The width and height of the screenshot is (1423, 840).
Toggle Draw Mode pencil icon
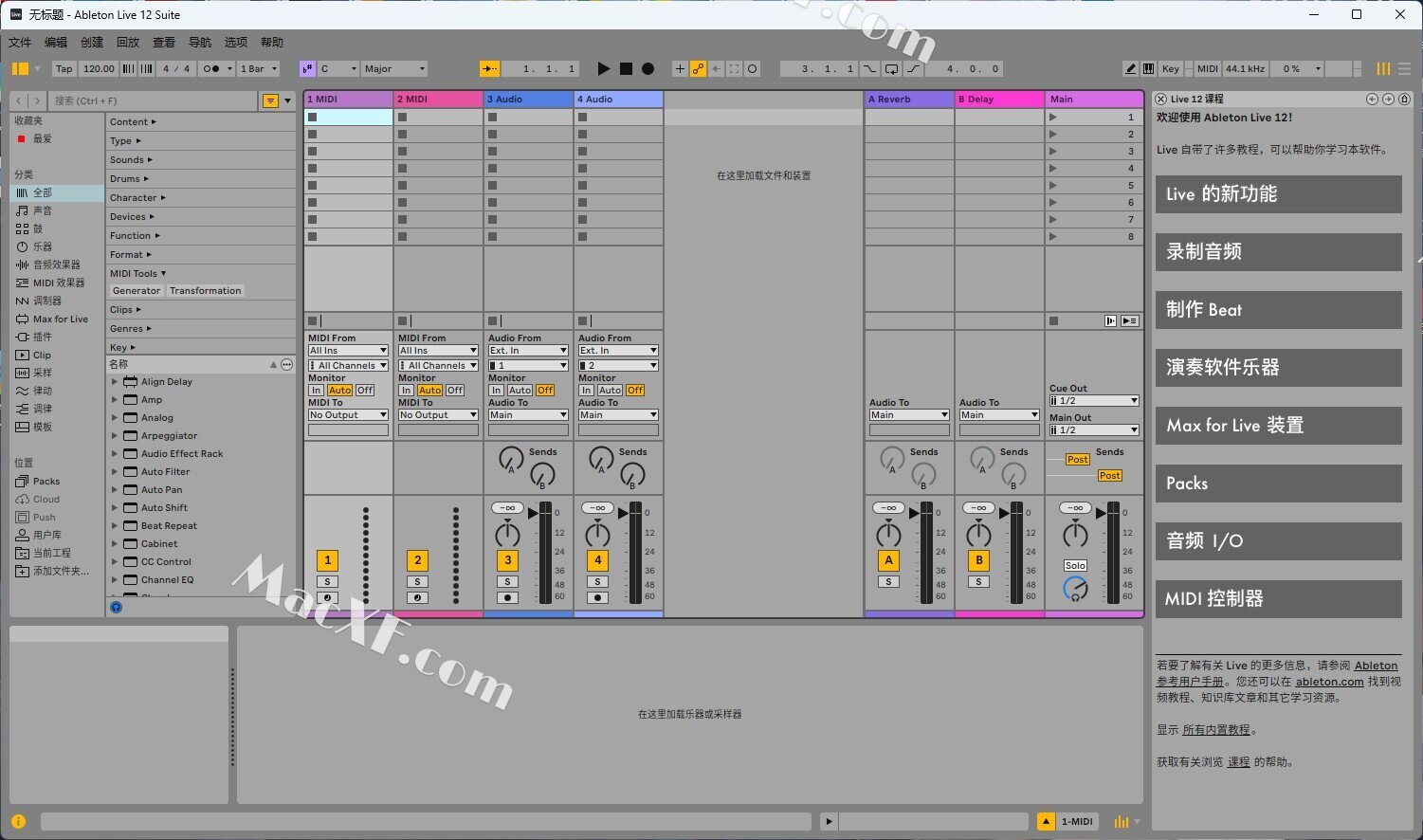pos(1130,68)
